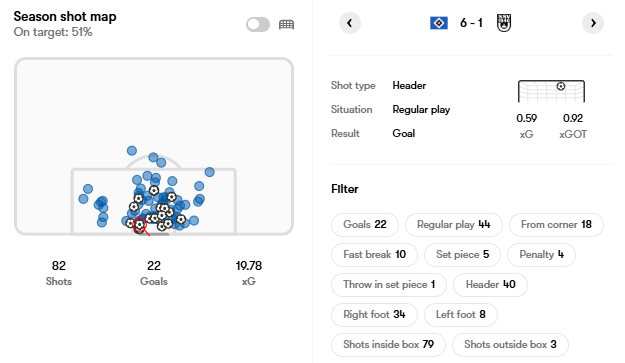Image resolution: width=625 pixels, height=363 pixels.
Task: Go to the previous shot with left chevron
Action: (x=350, y=23)
